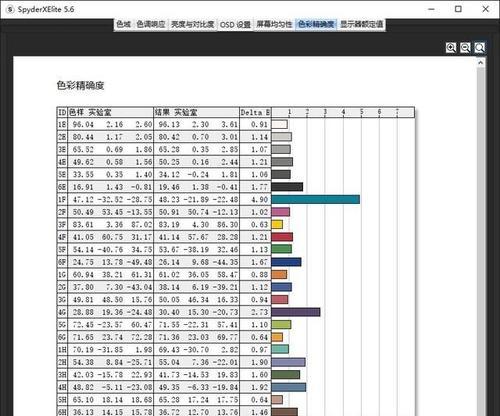Click the 色彩精确度 report heading
The image size is (500, 416).
pyautogui.click(x=80, y=86)
